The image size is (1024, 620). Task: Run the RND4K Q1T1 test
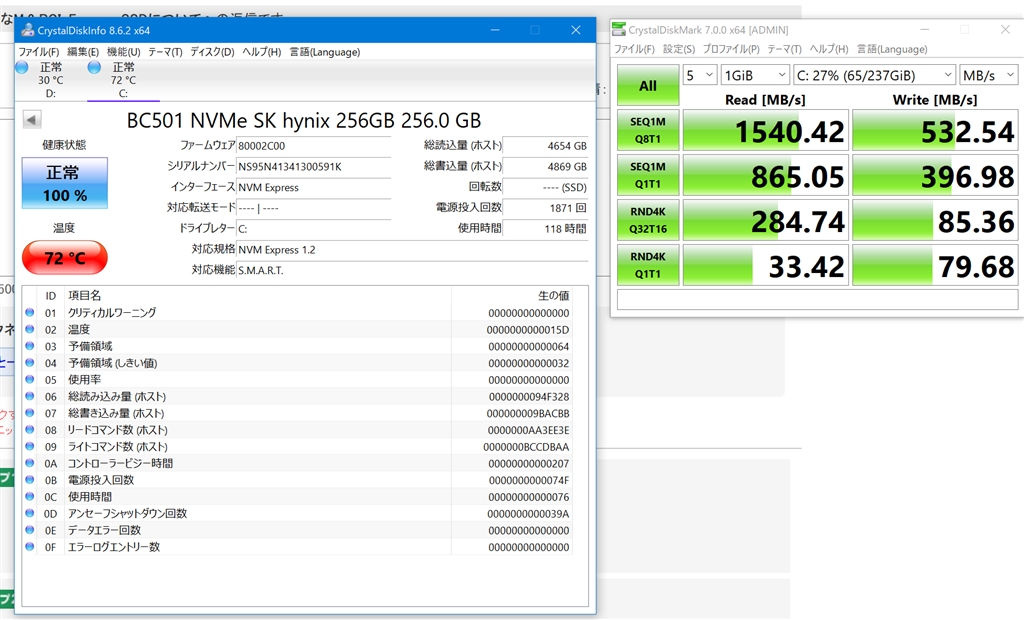point(648,265)
